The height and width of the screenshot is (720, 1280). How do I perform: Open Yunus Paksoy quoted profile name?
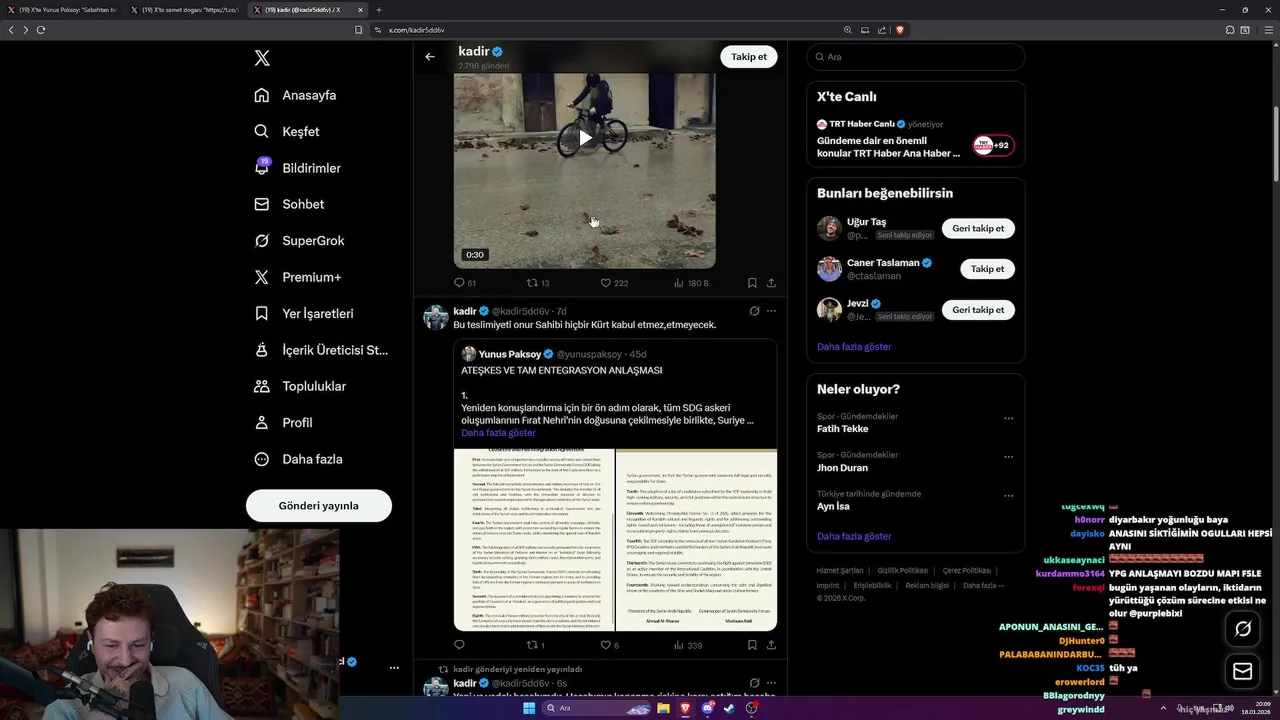pos(509,354)
